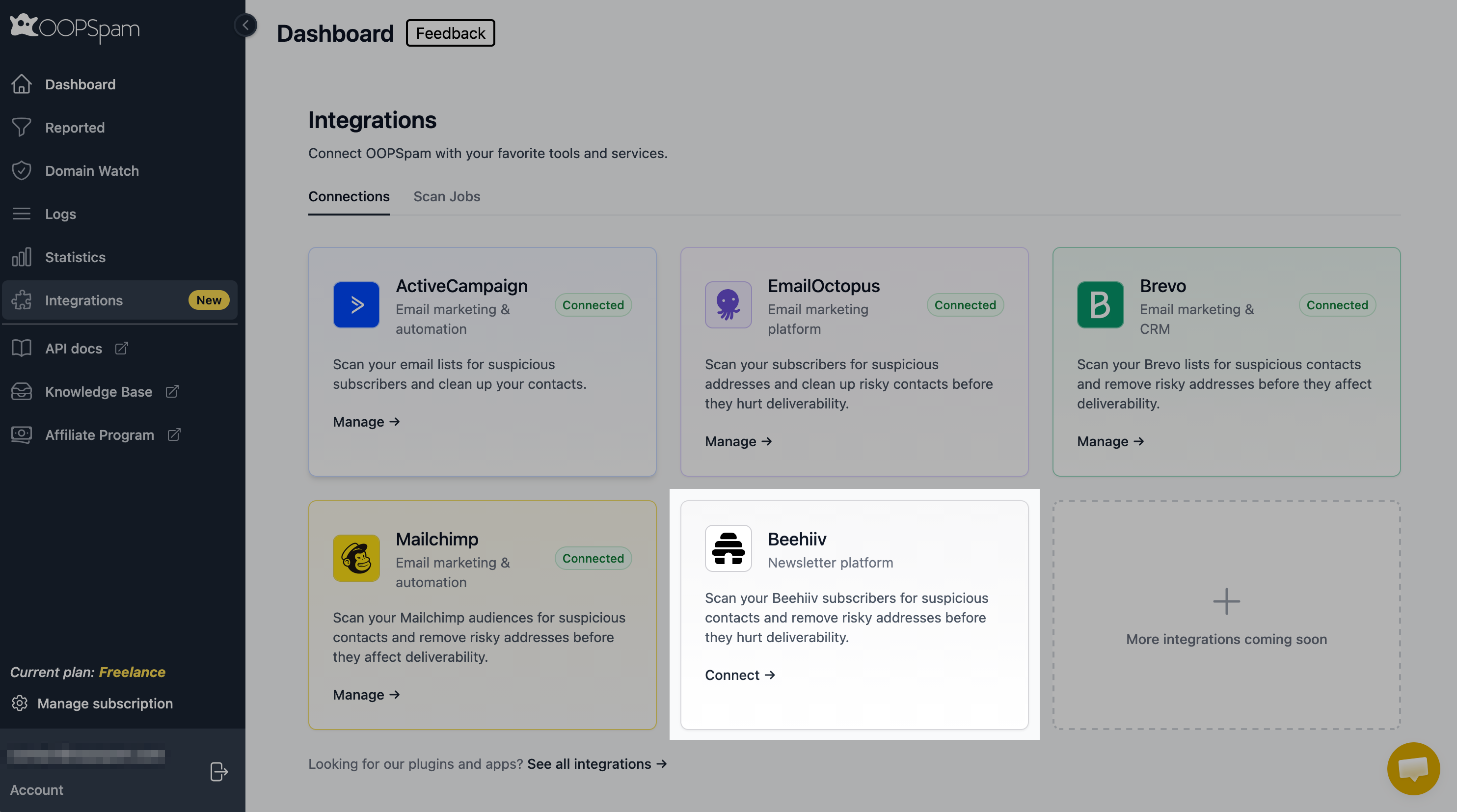Click Connected badge on Mailchimp

pos(593,558)
